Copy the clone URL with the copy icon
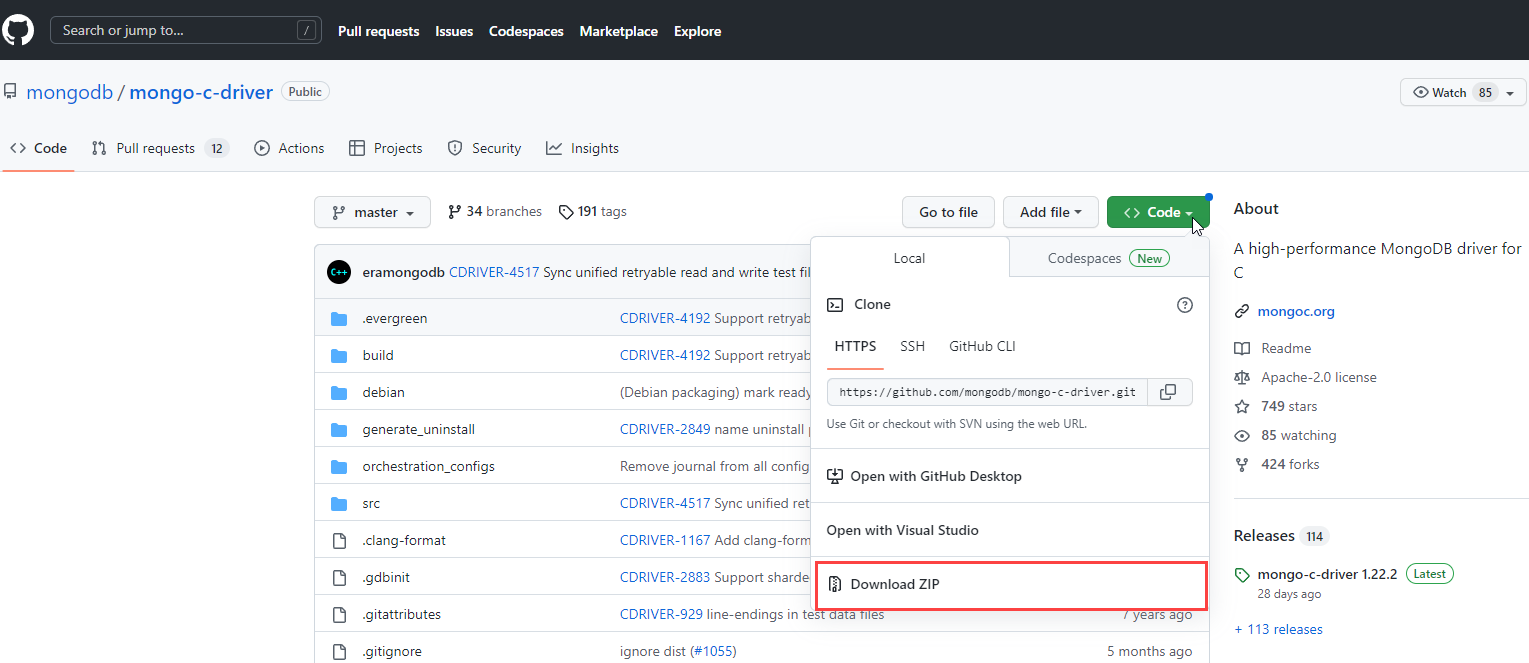Screen dimensions: 1529x663 coord(1168,392)
